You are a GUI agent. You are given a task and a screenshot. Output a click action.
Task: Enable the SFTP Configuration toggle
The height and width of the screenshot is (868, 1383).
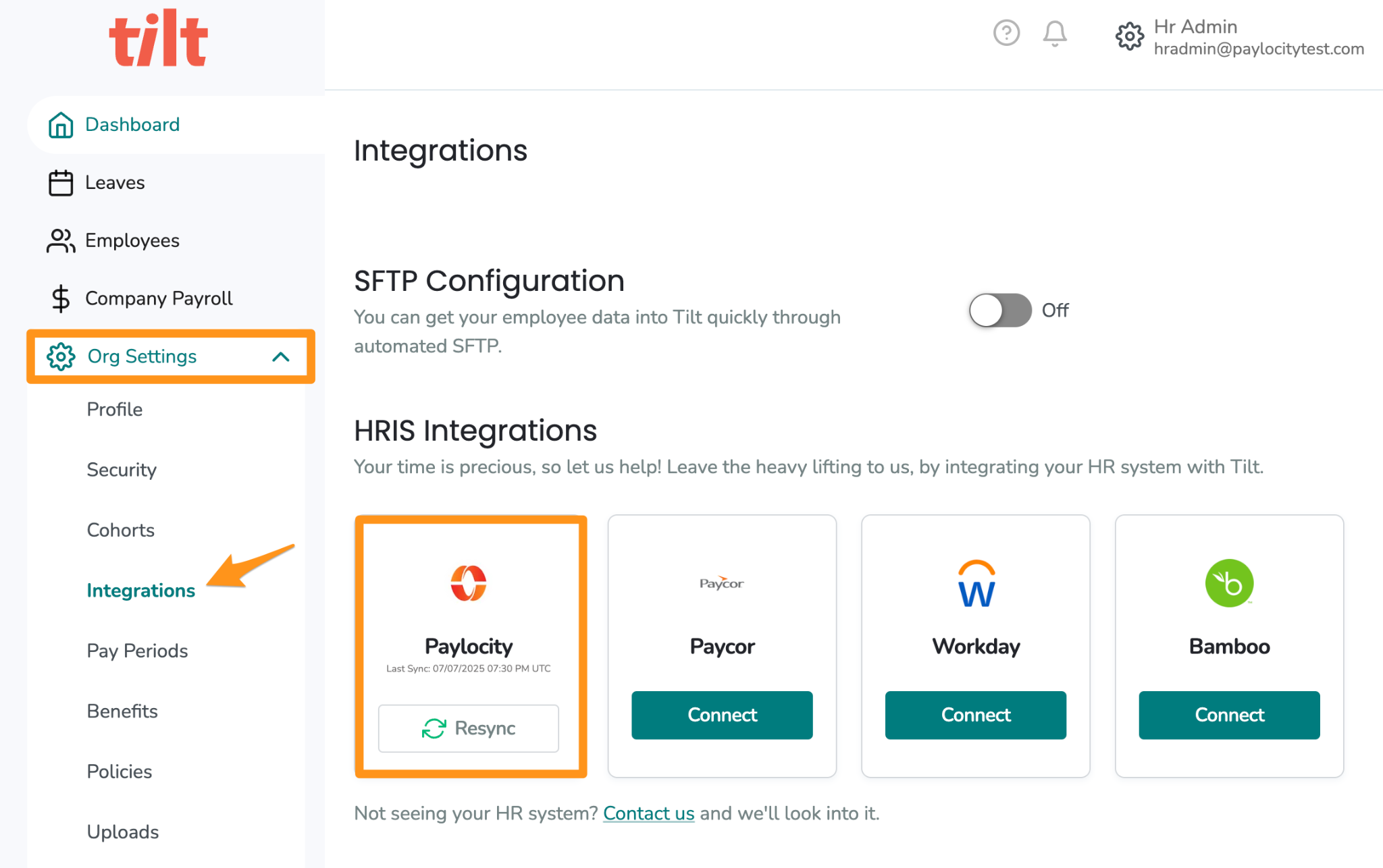pyautogui.click(x=1000, y=310)
